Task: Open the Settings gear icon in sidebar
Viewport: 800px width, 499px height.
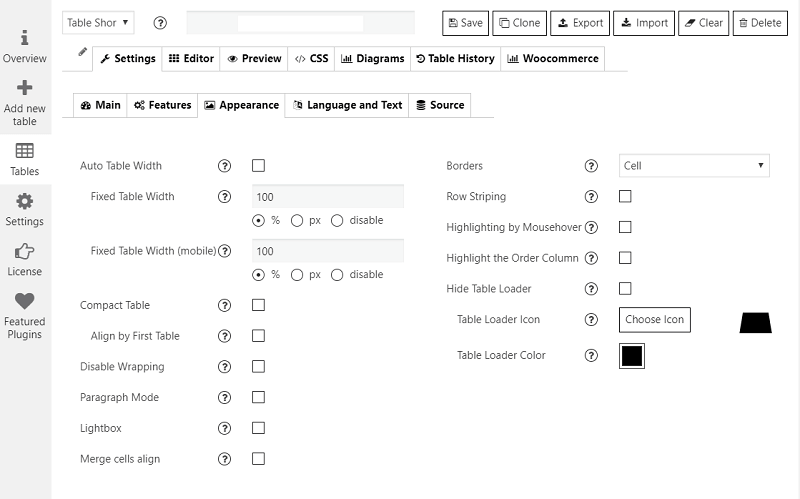Action: 25,201
